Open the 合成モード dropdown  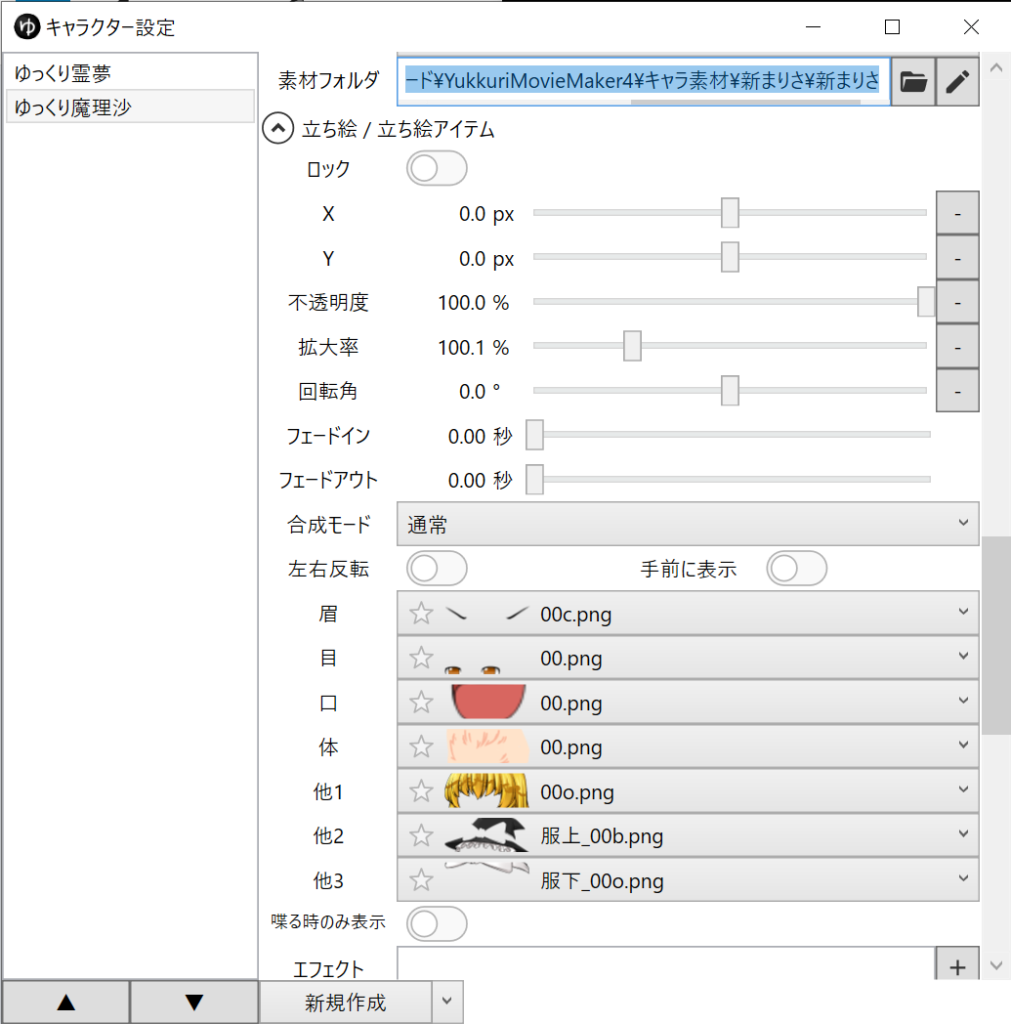point(688,524)
